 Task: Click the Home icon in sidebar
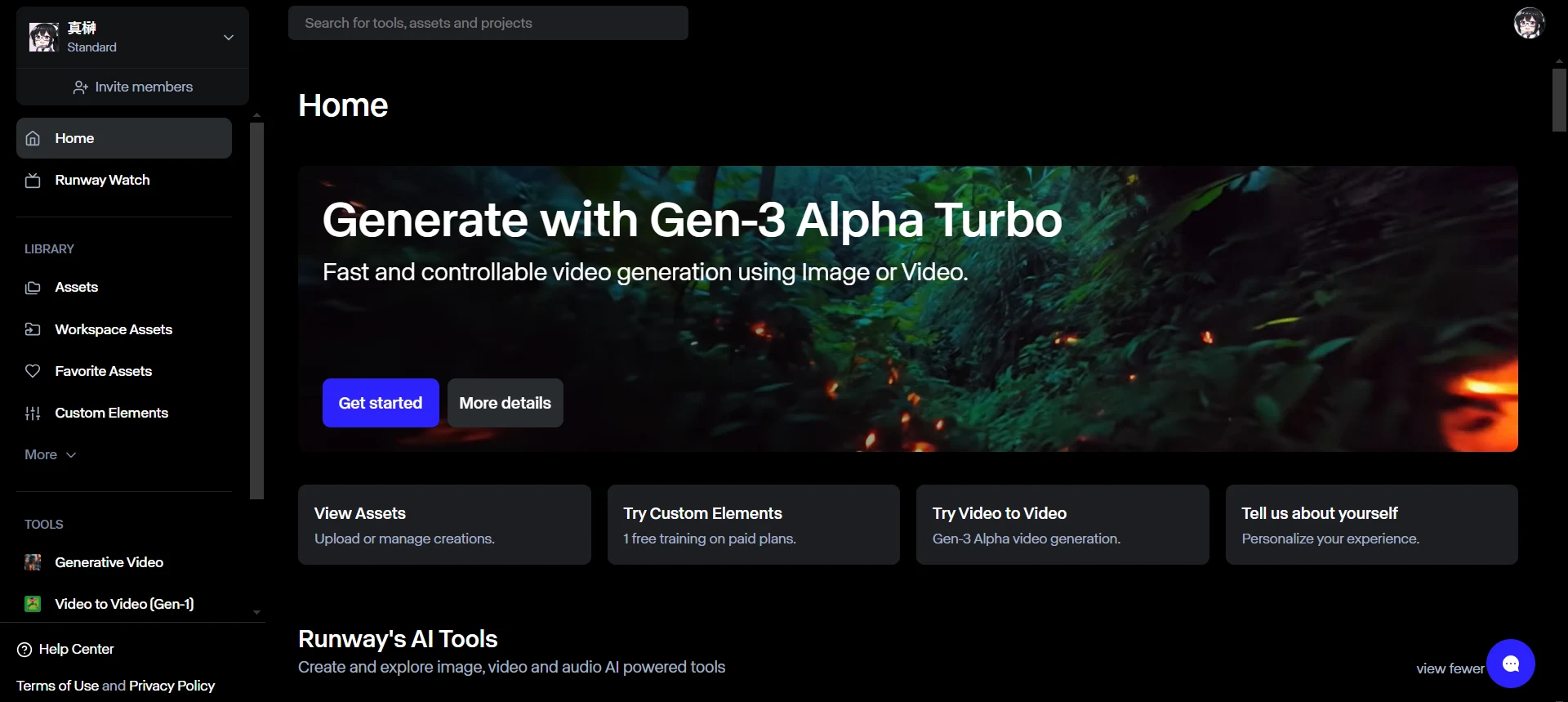click(x=33, y=138)
